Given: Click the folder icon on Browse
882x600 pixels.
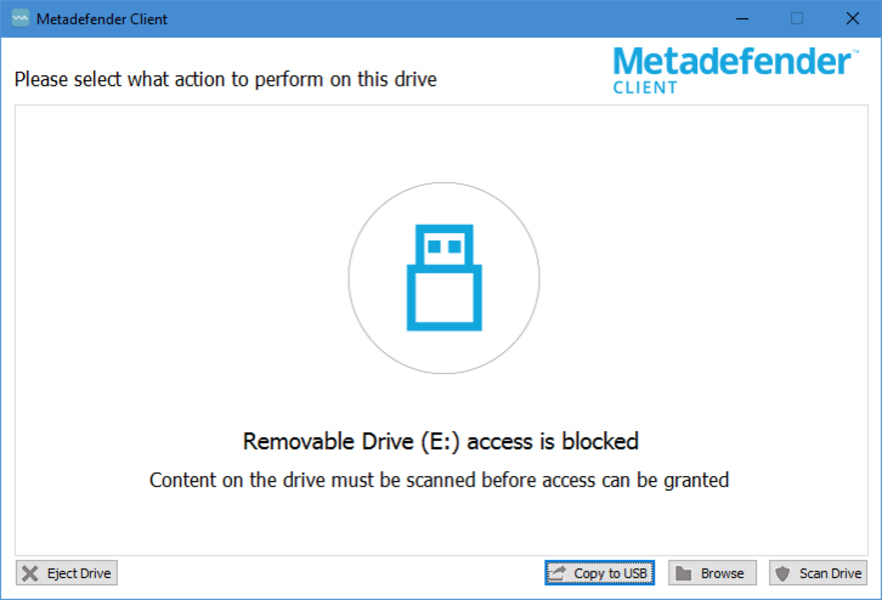Looking at the screenshot, I should click(684, 573).
